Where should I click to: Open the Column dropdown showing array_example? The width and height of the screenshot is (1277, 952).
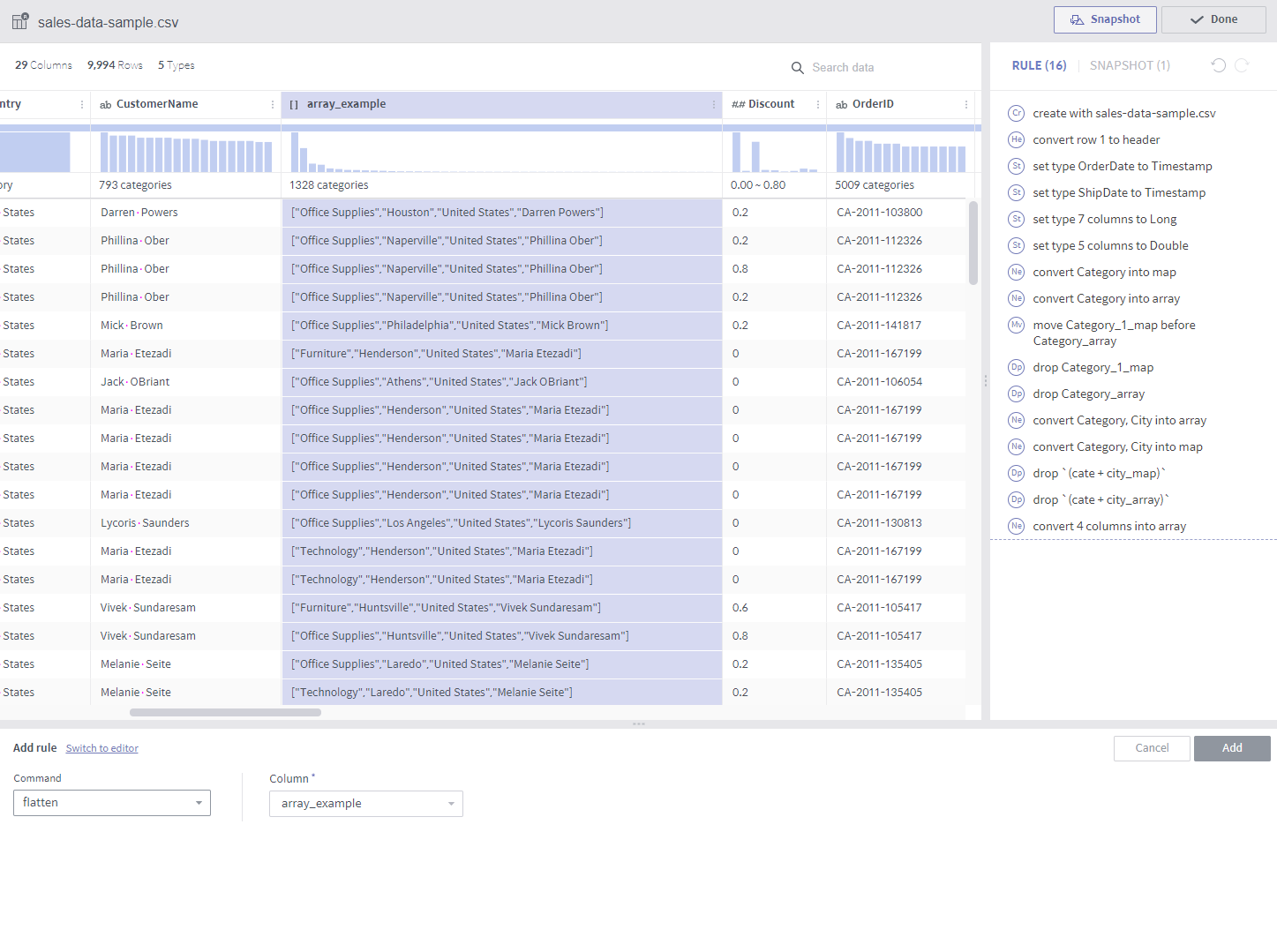click(x=366, y=804)
